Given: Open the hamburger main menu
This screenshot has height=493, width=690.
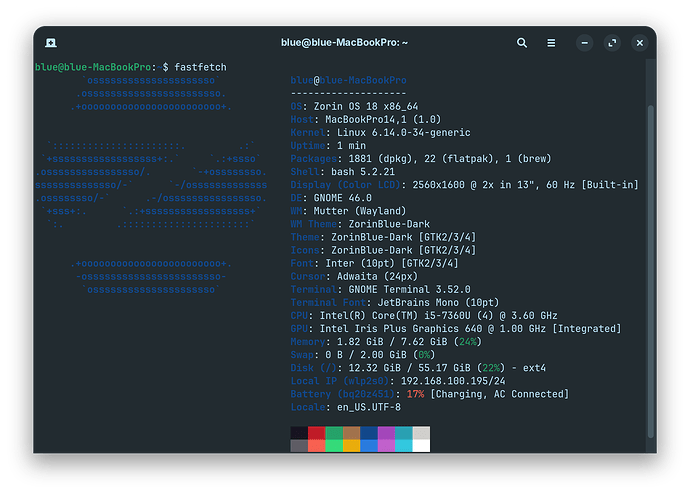Looking at the screenshot, I should (551, 44).
